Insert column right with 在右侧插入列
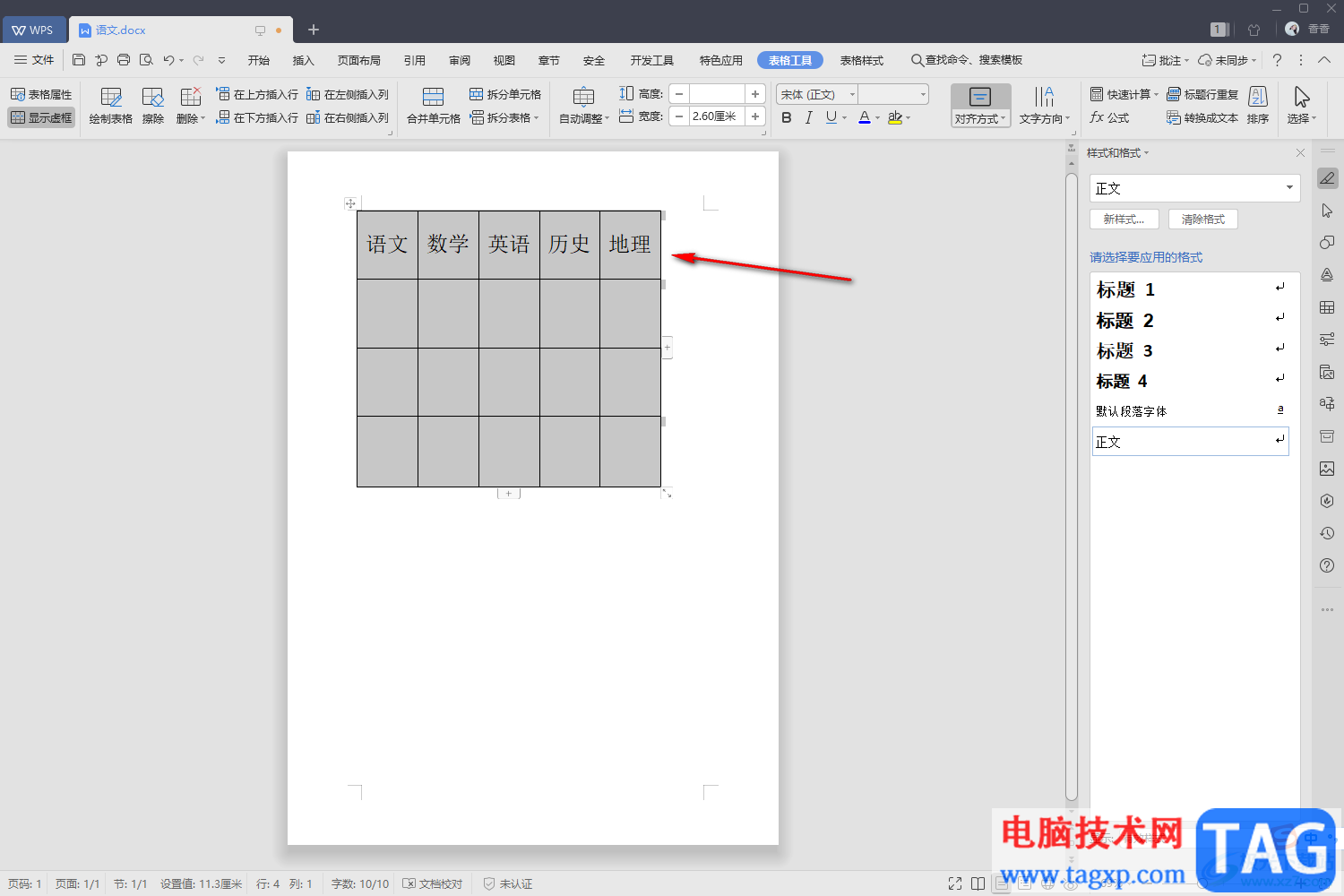This screenshot has height=896, width=1344. tap(348, 117)
